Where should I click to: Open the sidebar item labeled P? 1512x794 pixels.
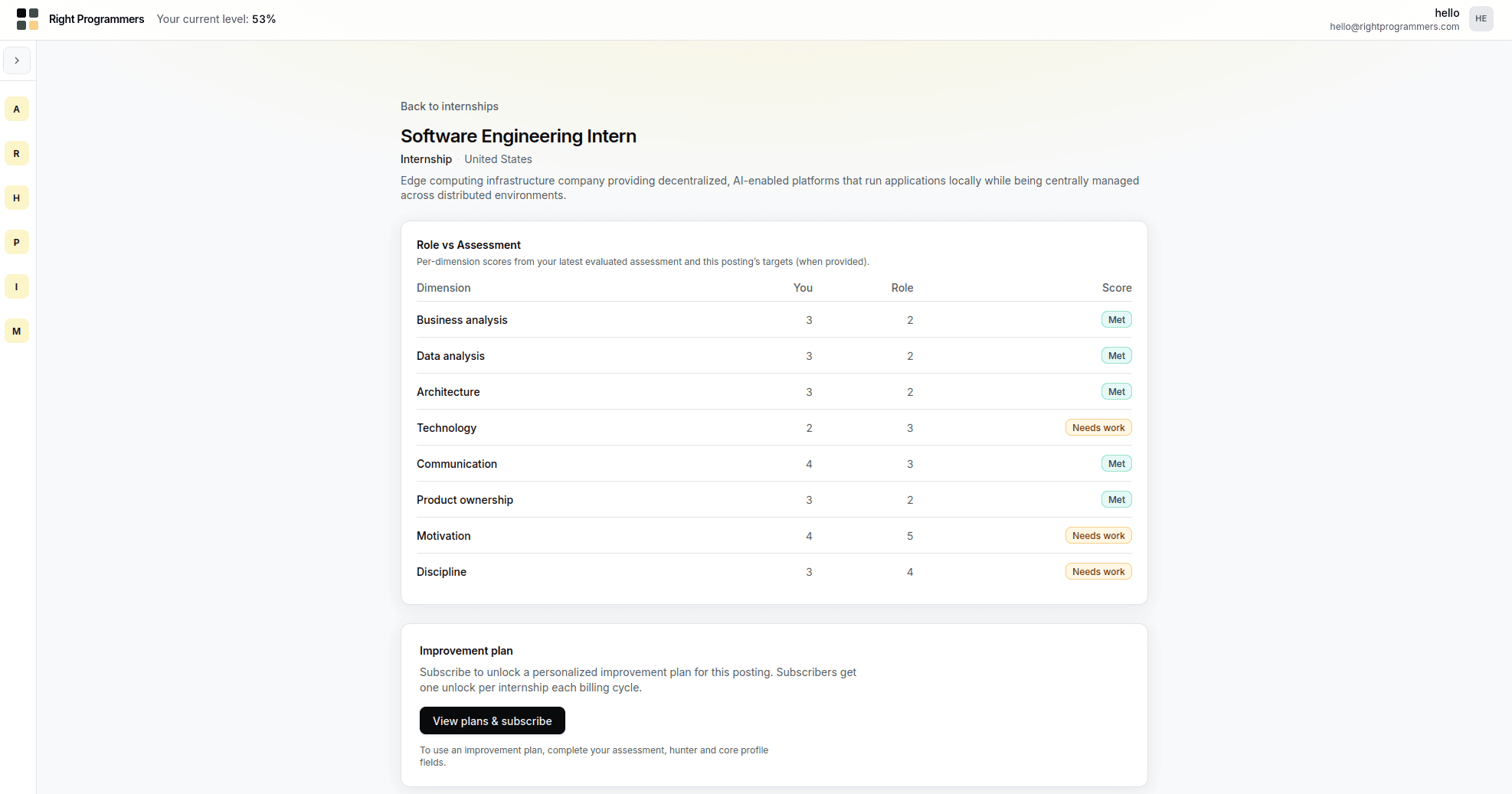17,243
